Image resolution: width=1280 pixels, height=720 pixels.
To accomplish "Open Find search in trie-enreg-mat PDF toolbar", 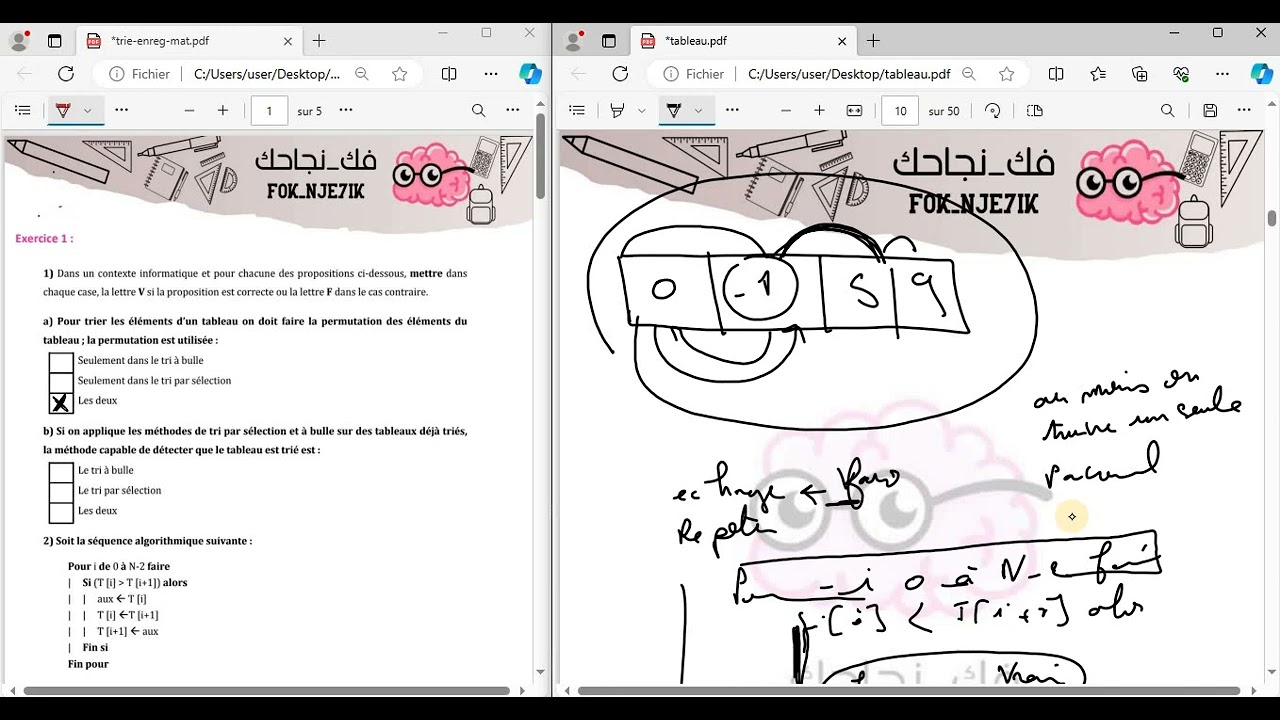I will (x=479, y=111).
